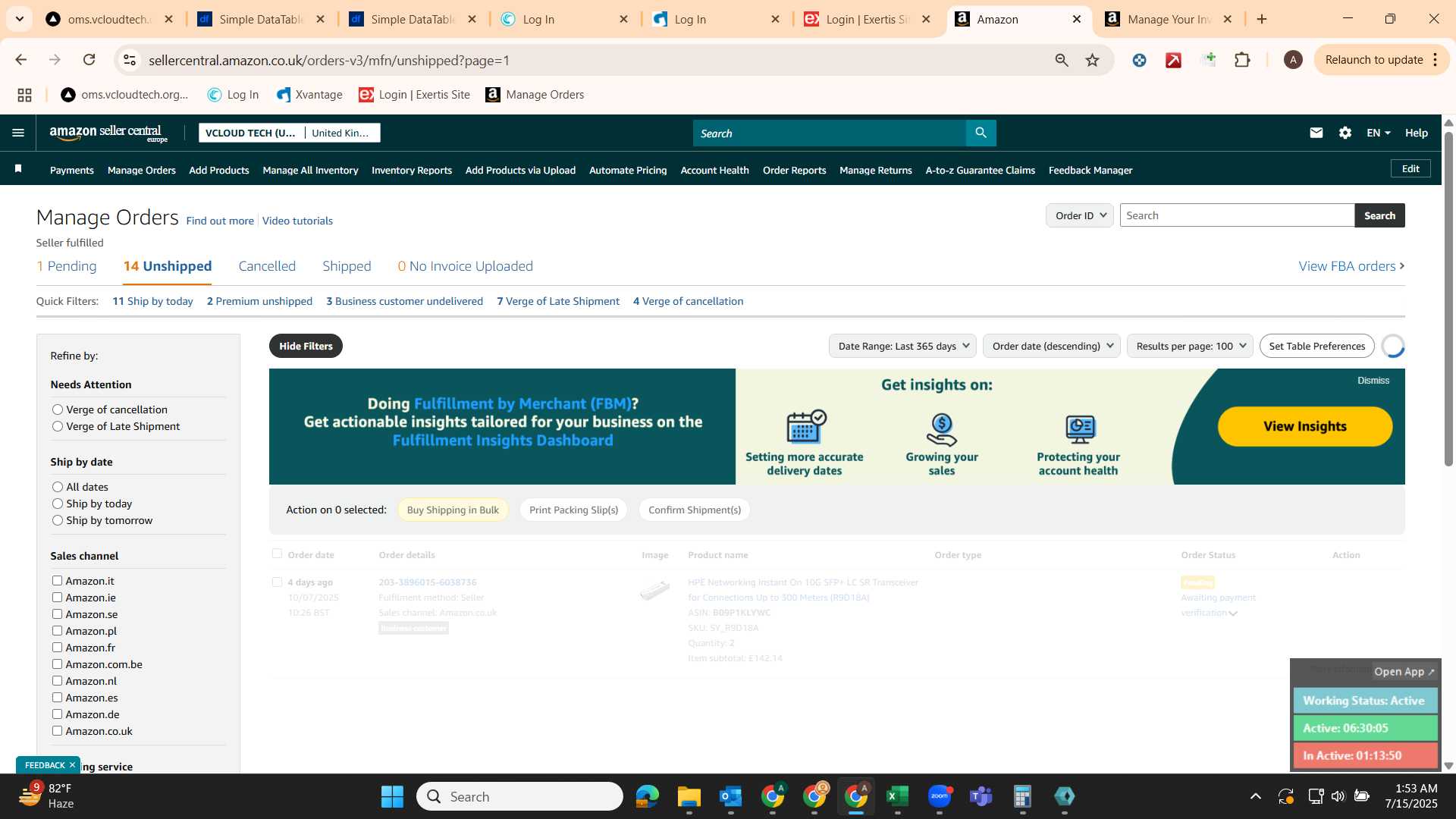Check the Amazon.it sales channel box
Screen dimensions: 1456x819
tap(57, 580)
